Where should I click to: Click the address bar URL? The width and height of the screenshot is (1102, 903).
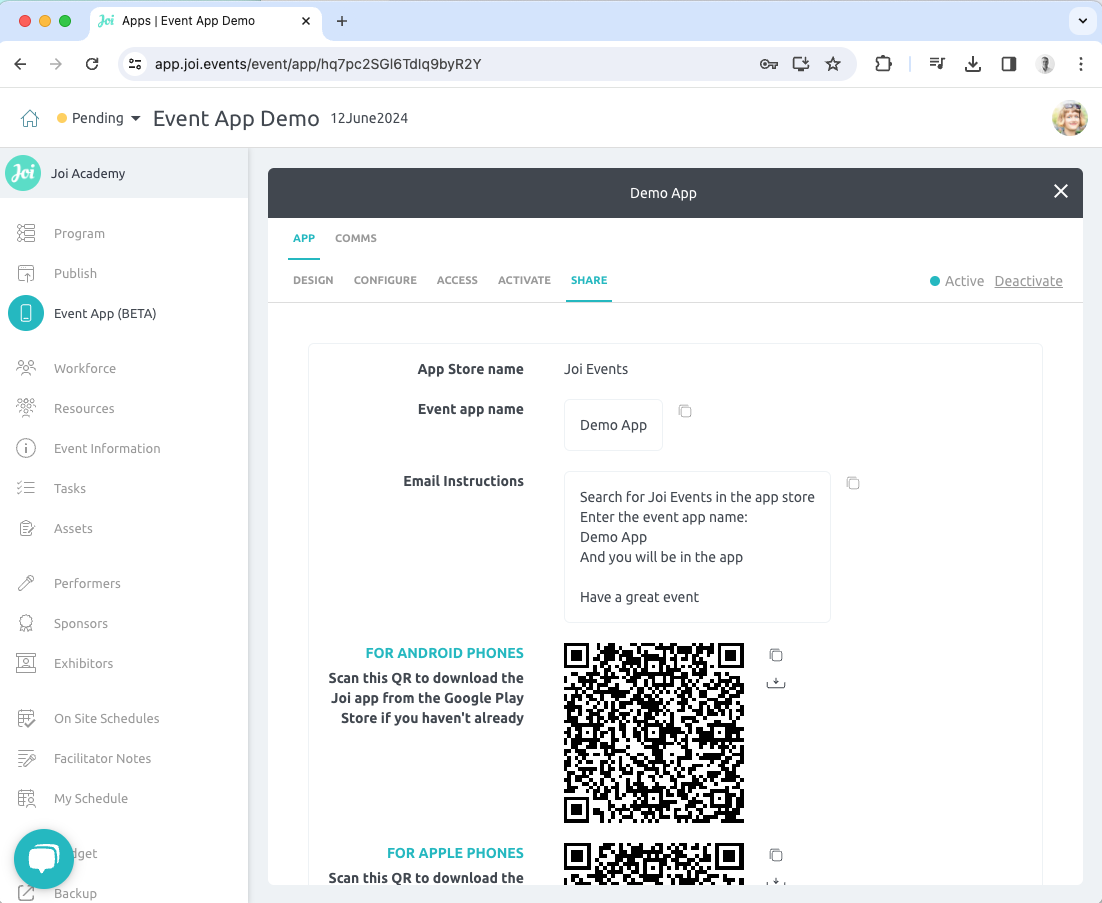(x=318, y=64)
